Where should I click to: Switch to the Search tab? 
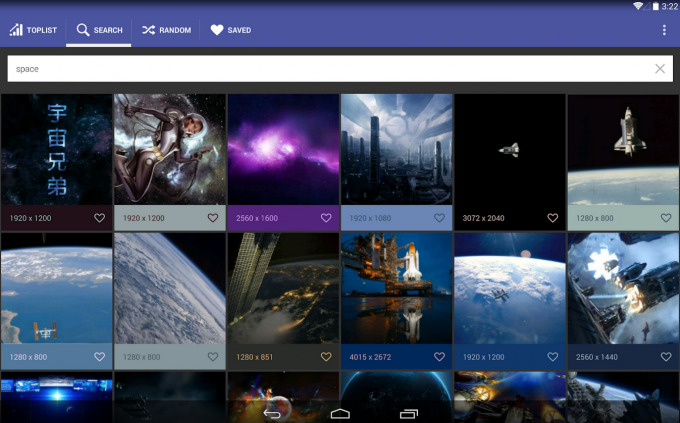point(99,30)
